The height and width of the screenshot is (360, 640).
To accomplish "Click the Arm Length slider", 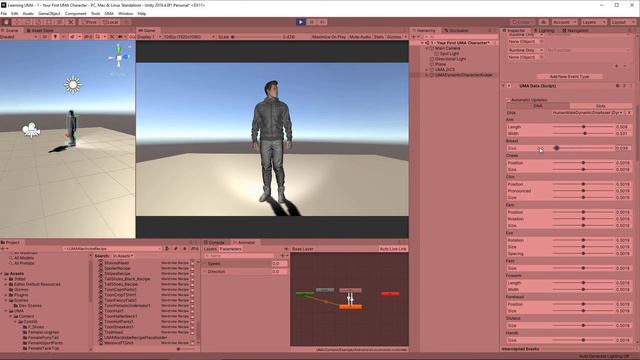I will [x=583, y=127].
